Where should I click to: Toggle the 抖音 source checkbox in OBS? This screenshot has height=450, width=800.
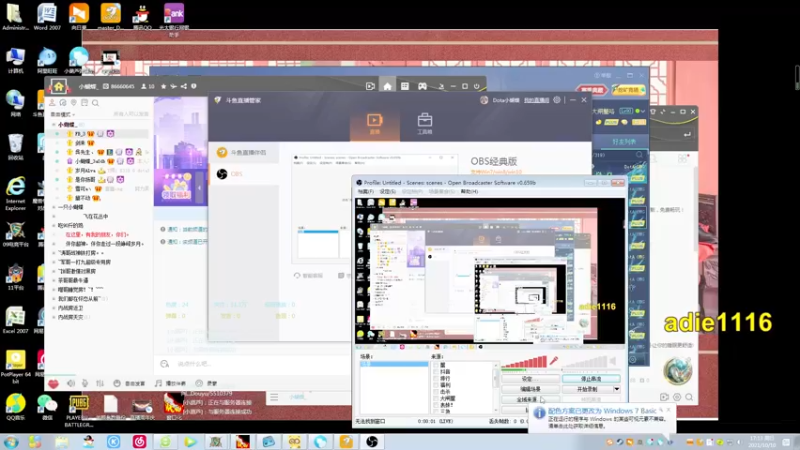436,372
